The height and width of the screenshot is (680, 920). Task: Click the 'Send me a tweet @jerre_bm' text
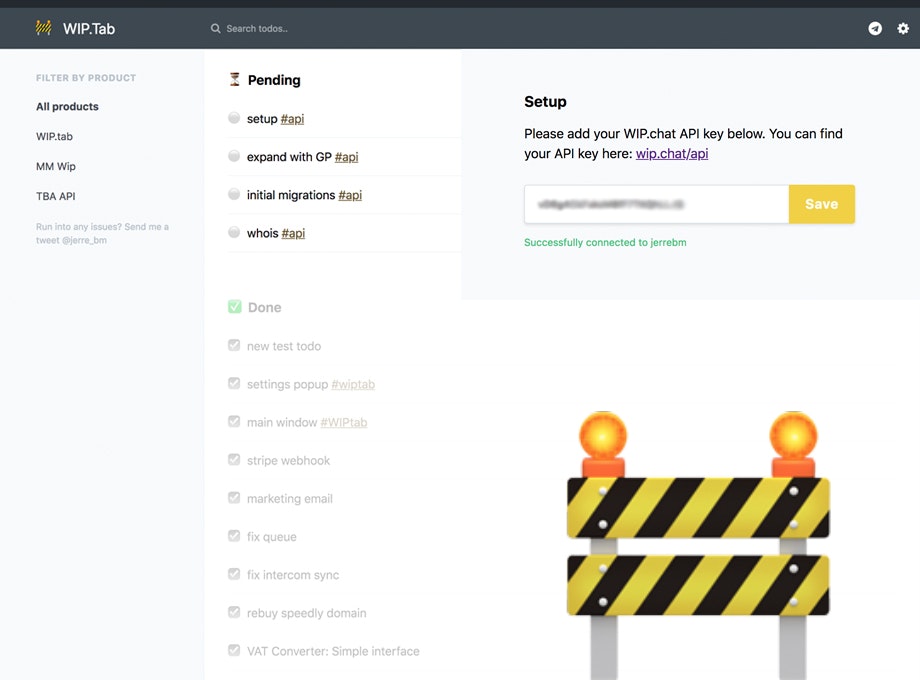click(x=102, y=233)
